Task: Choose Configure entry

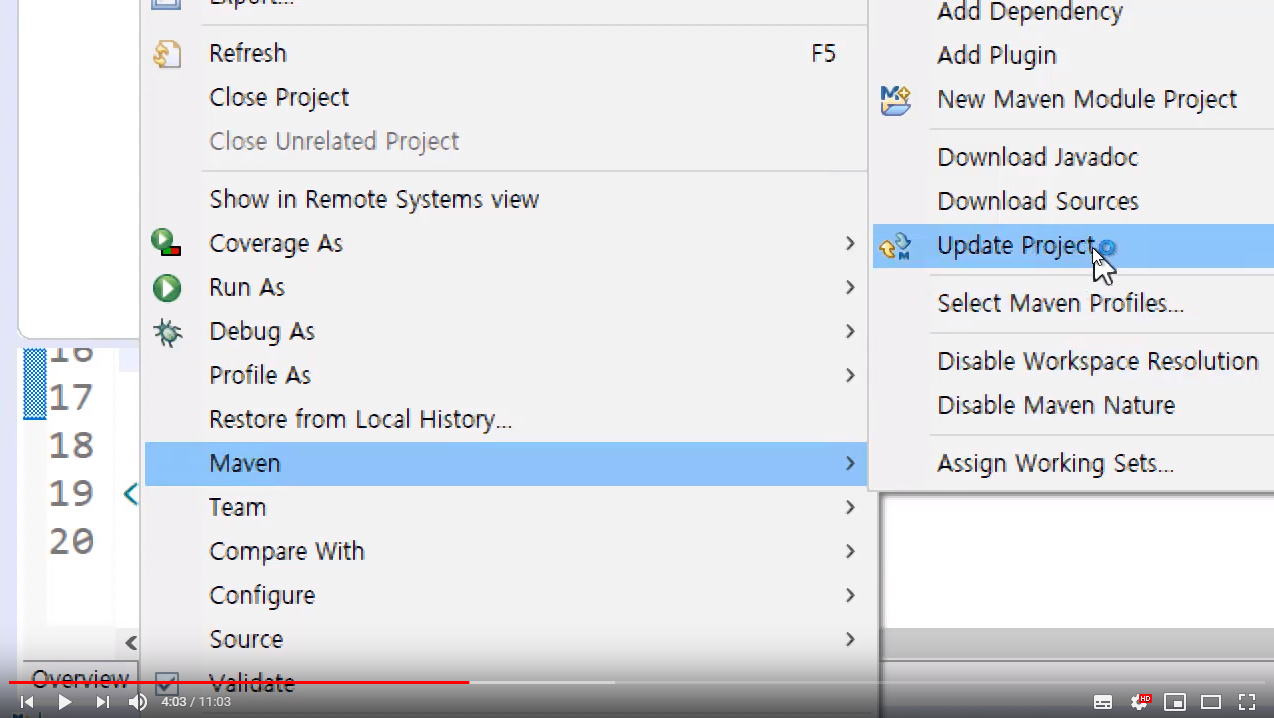Action: coord(505,595)
